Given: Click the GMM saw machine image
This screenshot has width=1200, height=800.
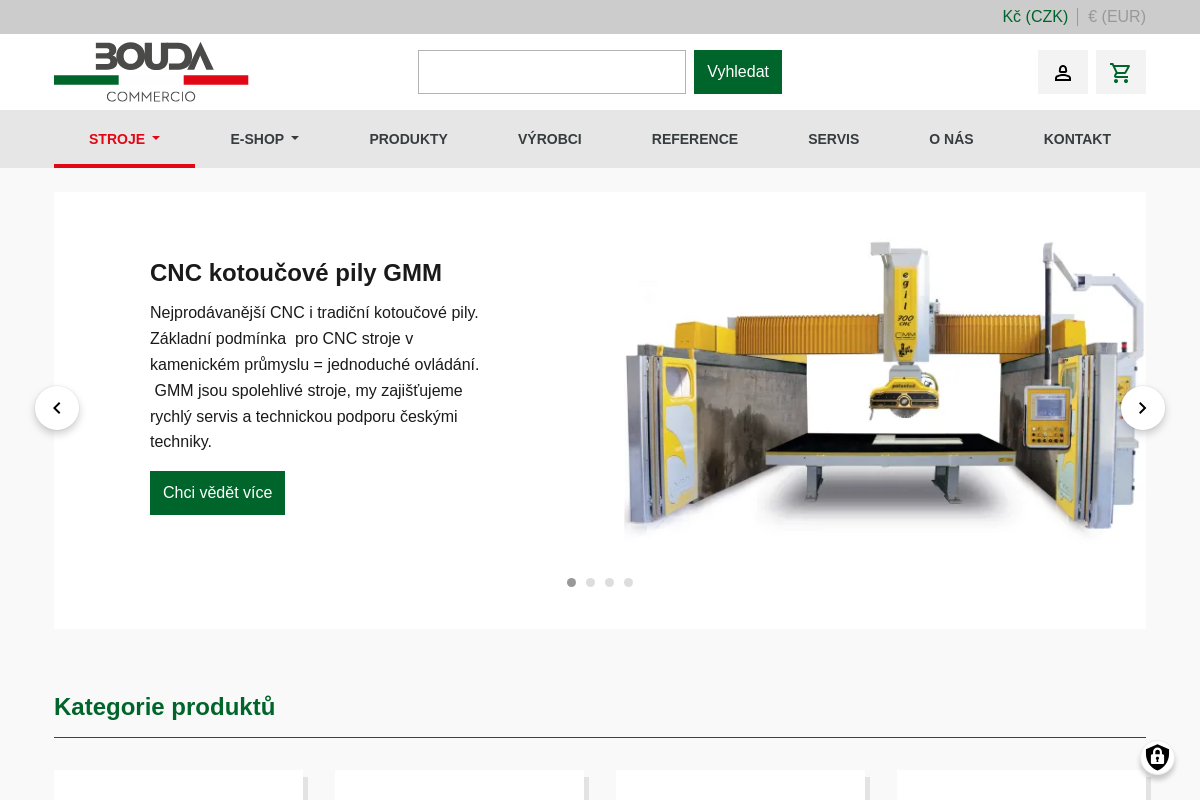Looking at the screenshot, I should 884,386.
